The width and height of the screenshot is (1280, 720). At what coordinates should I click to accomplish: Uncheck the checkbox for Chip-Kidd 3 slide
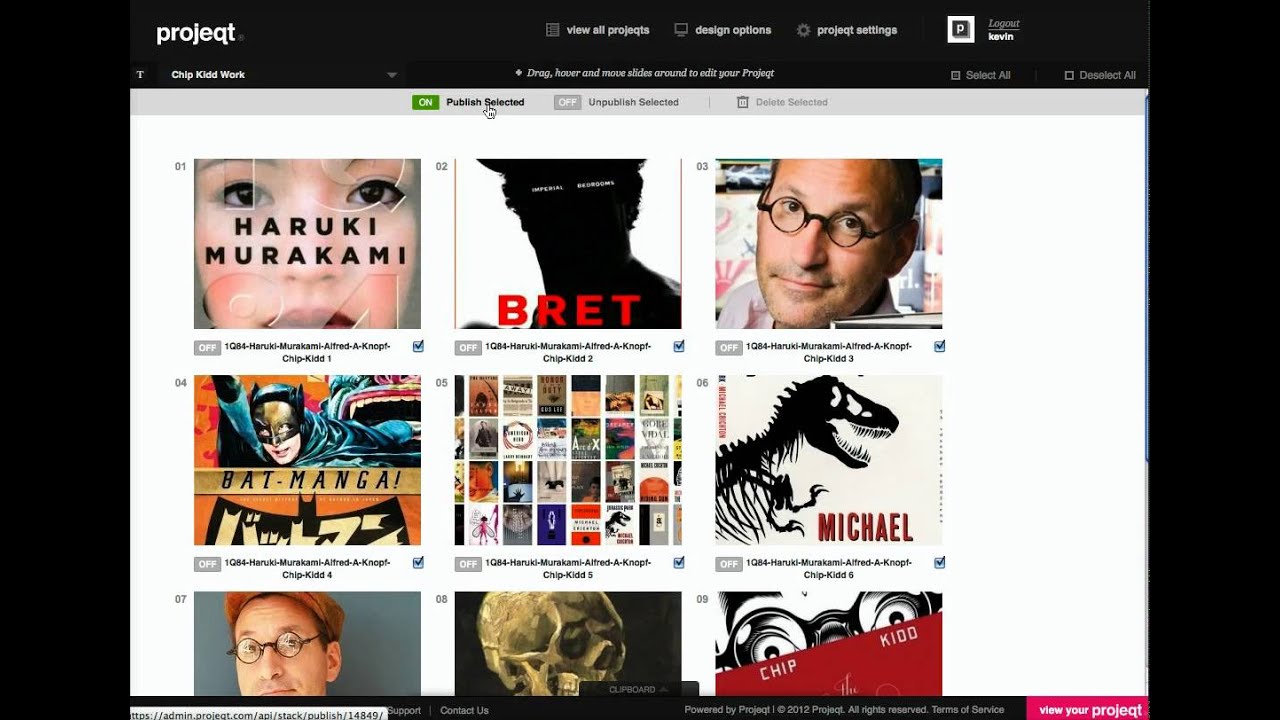(x=940, y=346)
